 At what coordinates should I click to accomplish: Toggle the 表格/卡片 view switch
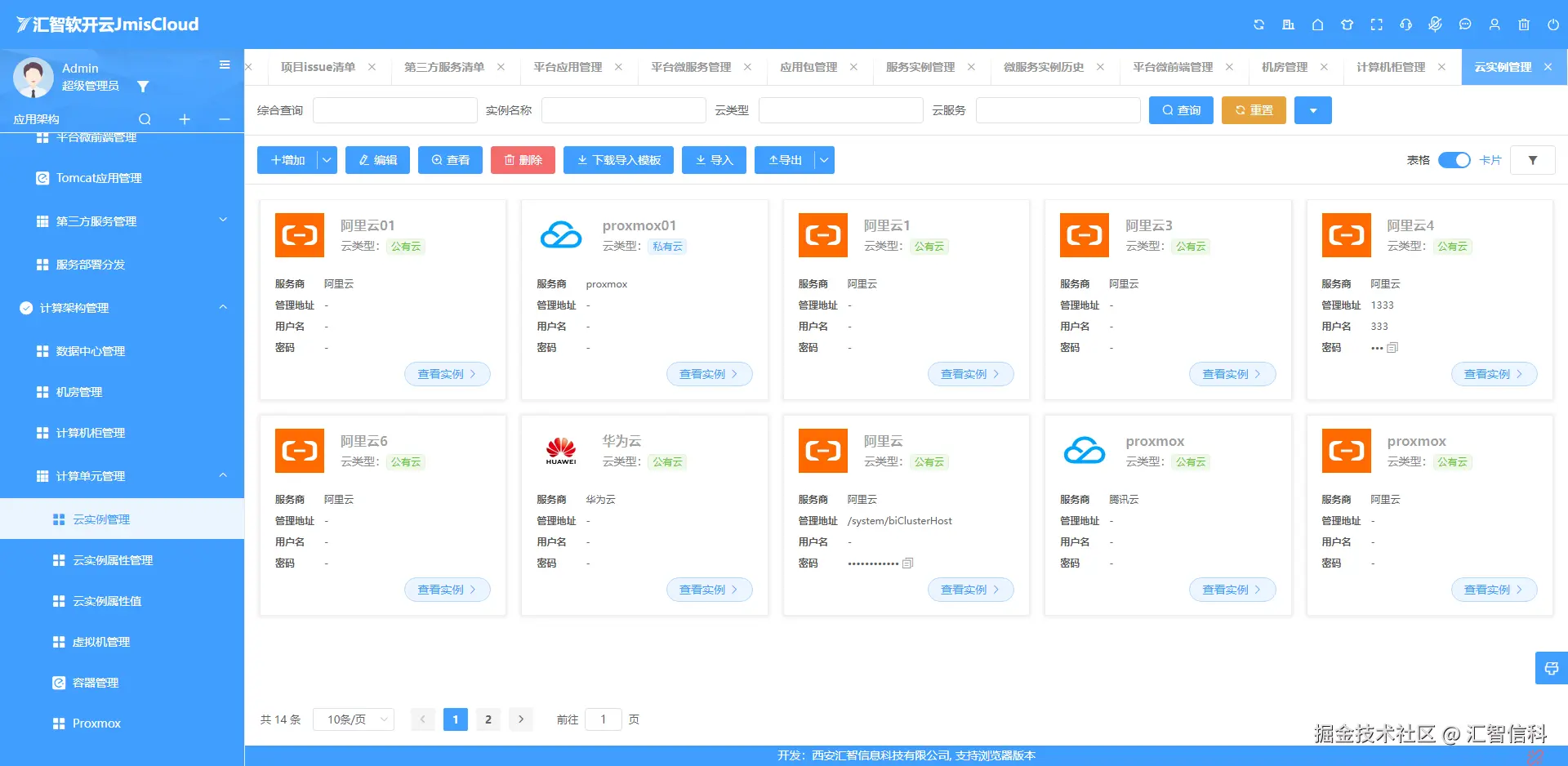[1454, 160]
